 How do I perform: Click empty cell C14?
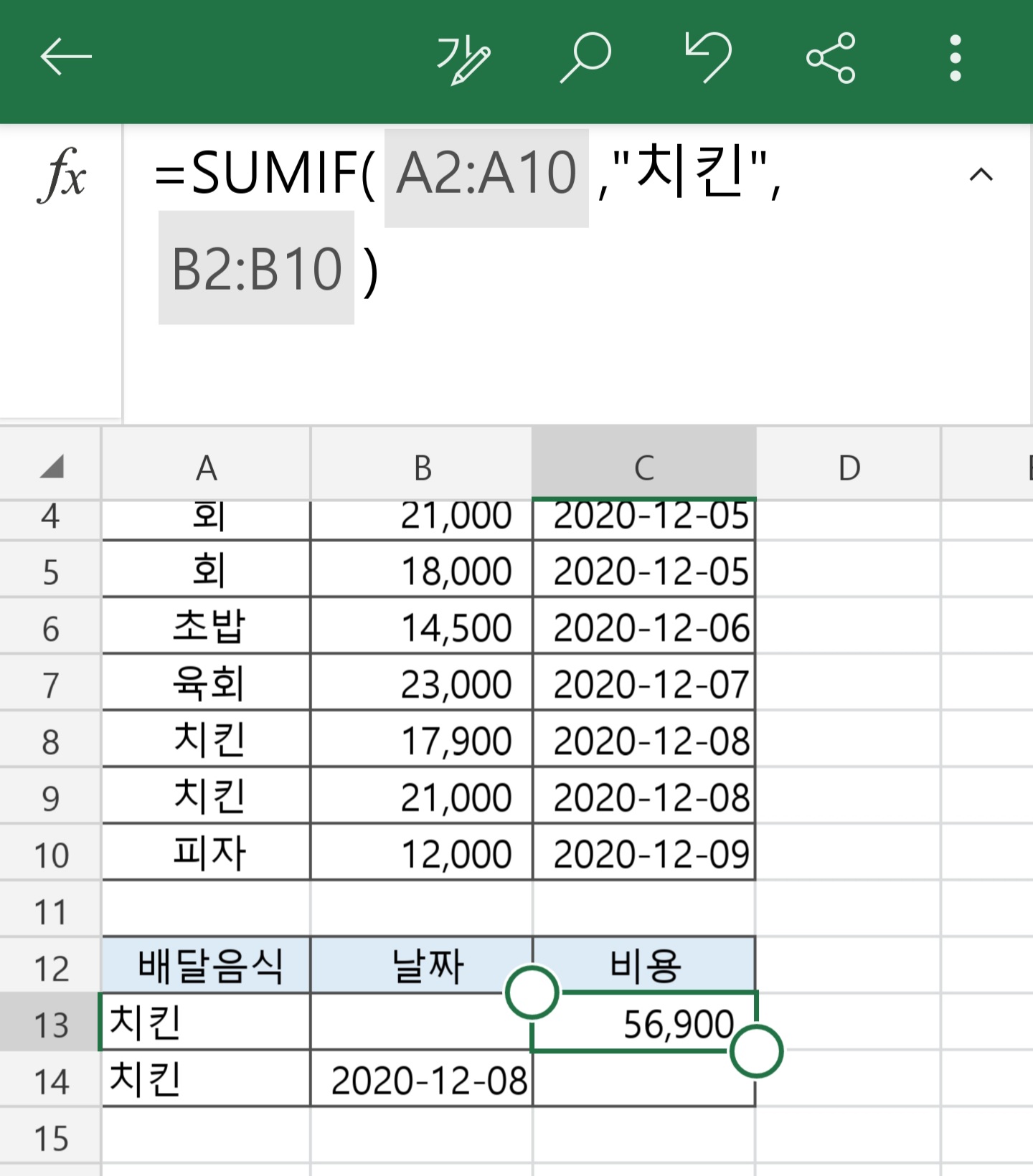pos(644,1079)
